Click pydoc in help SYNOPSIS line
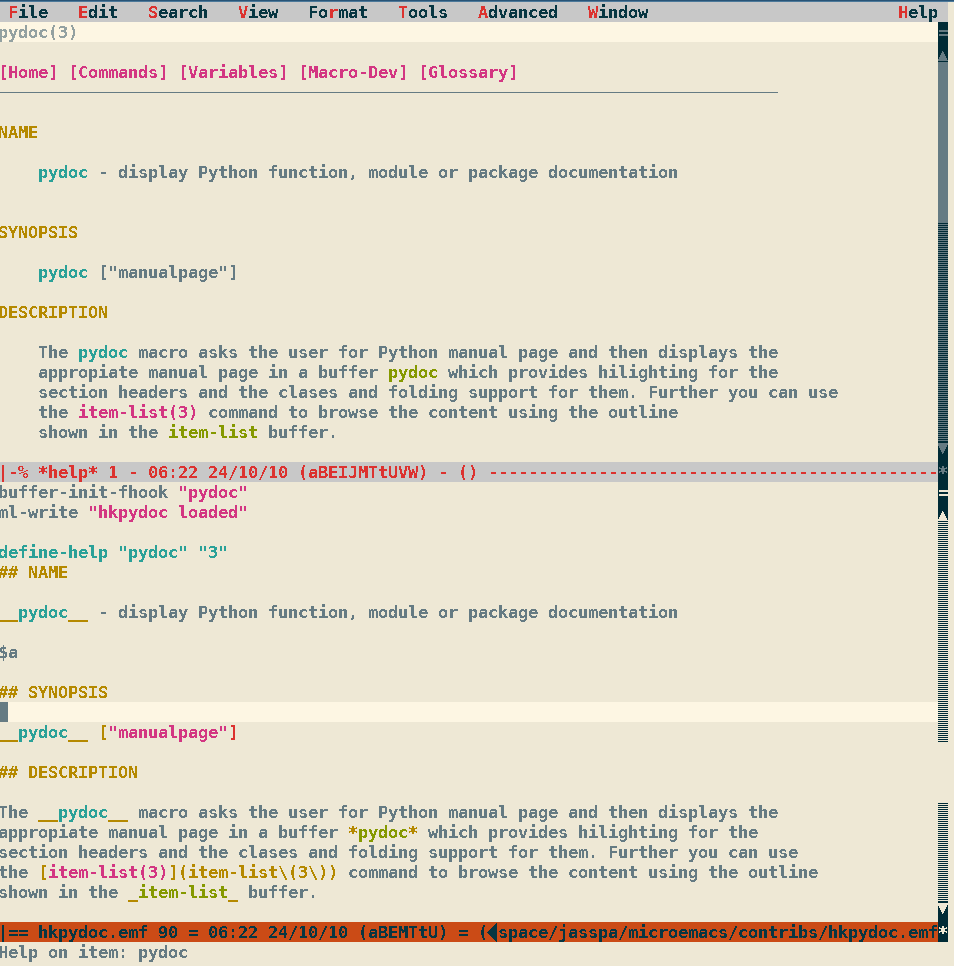Image resolution: width=954 pixels, height=966 pixels. 63,273
